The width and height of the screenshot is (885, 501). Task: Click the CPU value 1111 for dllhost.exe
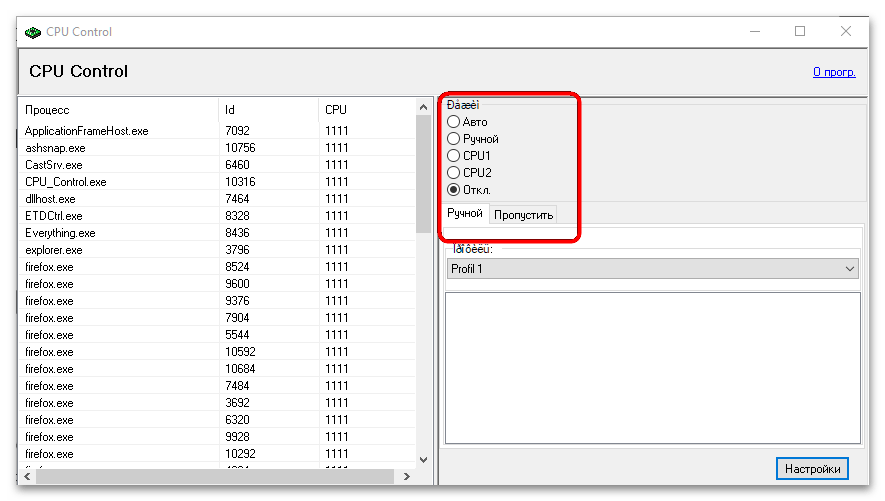(336, 199)
